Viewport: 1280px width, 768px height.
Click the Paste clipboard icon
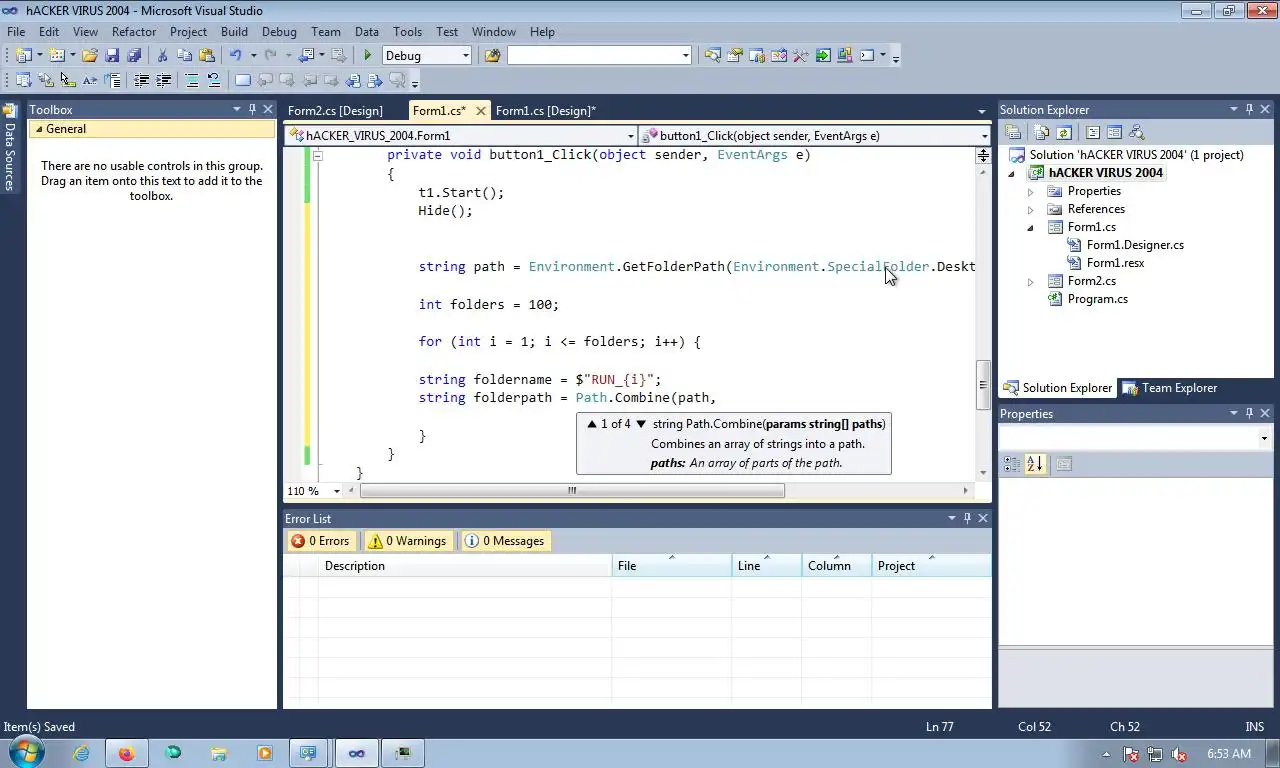point(206,55)
